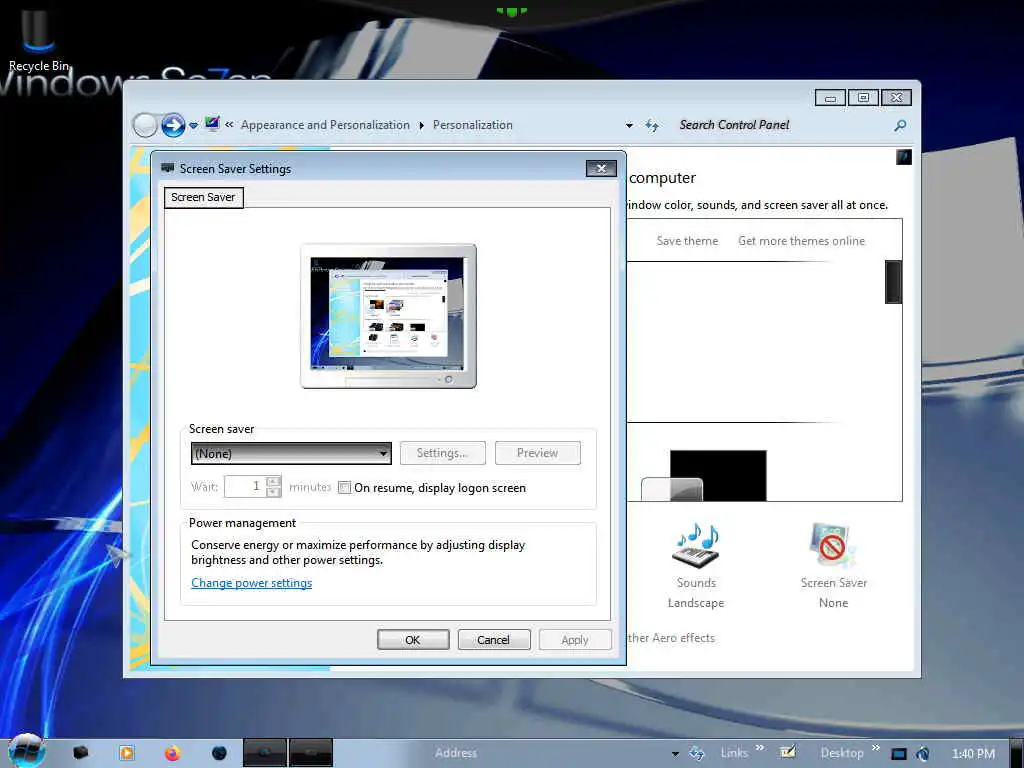Open the Screen Saver icon in Personalization
1024x768 pixels.
pyautogui.click(x=833, y=545)
